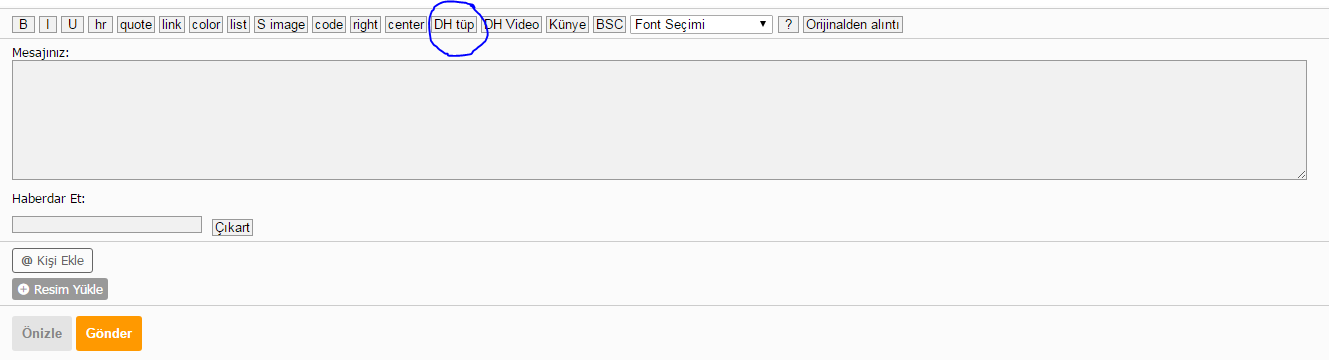Click the quote formatting button
This screenshot has height=360, width=1329.
[x=136, y=25]
